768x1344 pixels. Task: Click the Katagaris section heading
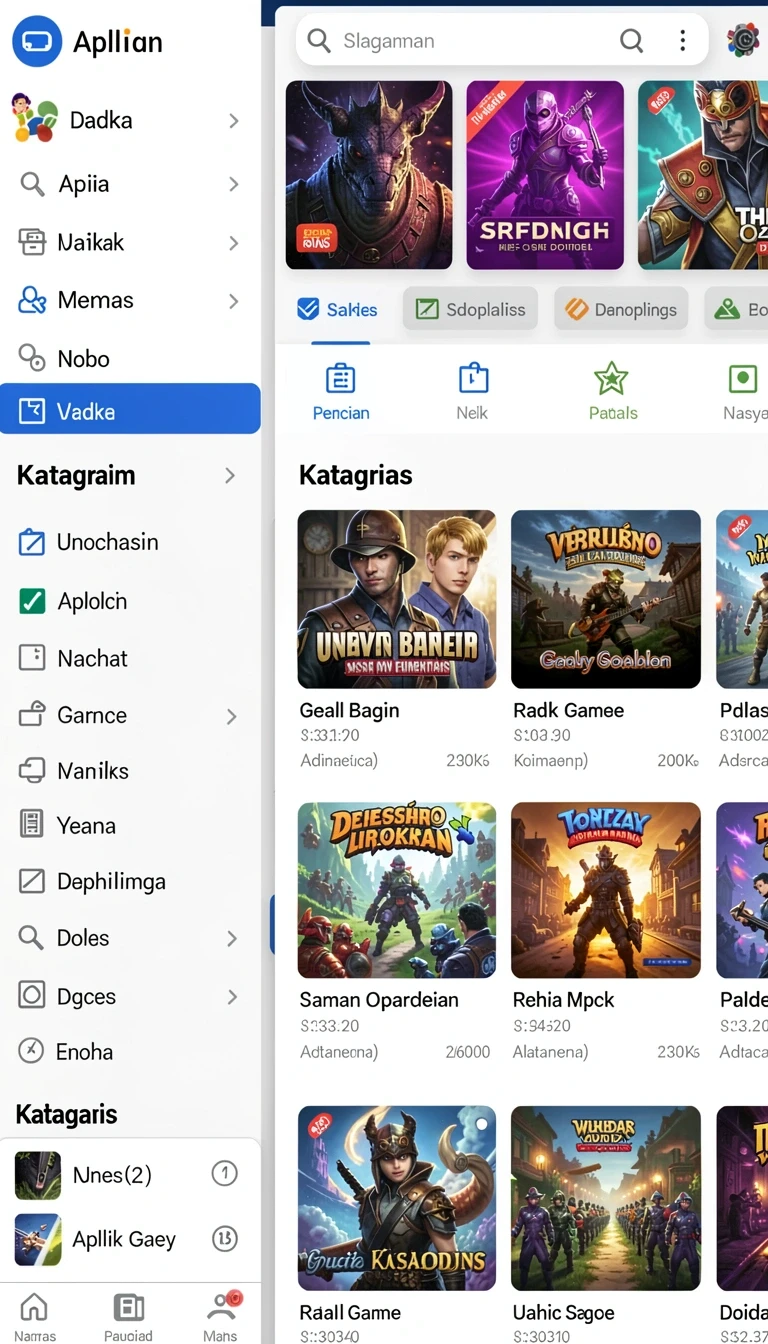(x=67, y=1114)
